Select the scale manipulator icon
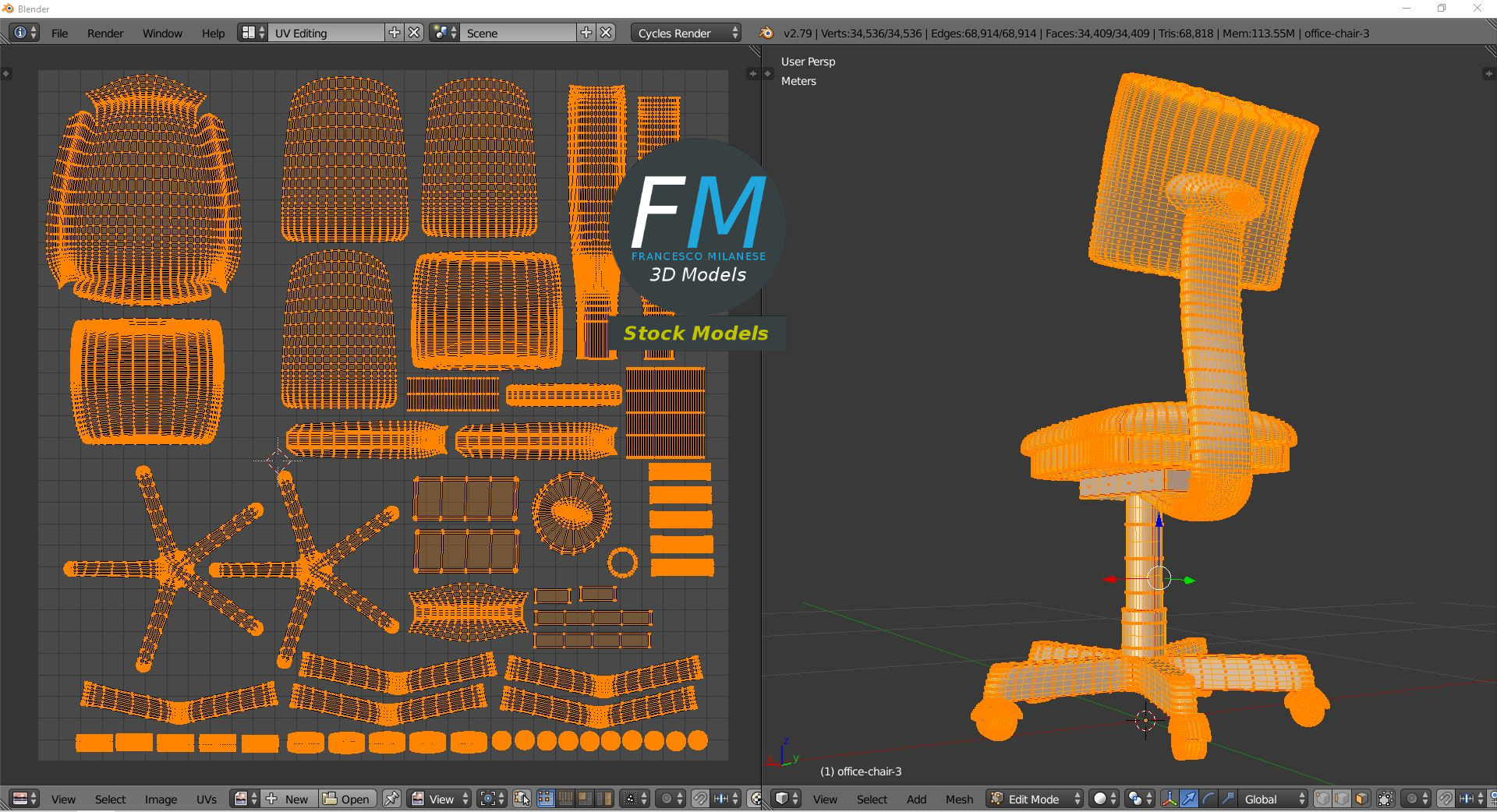 [1227, 799]
